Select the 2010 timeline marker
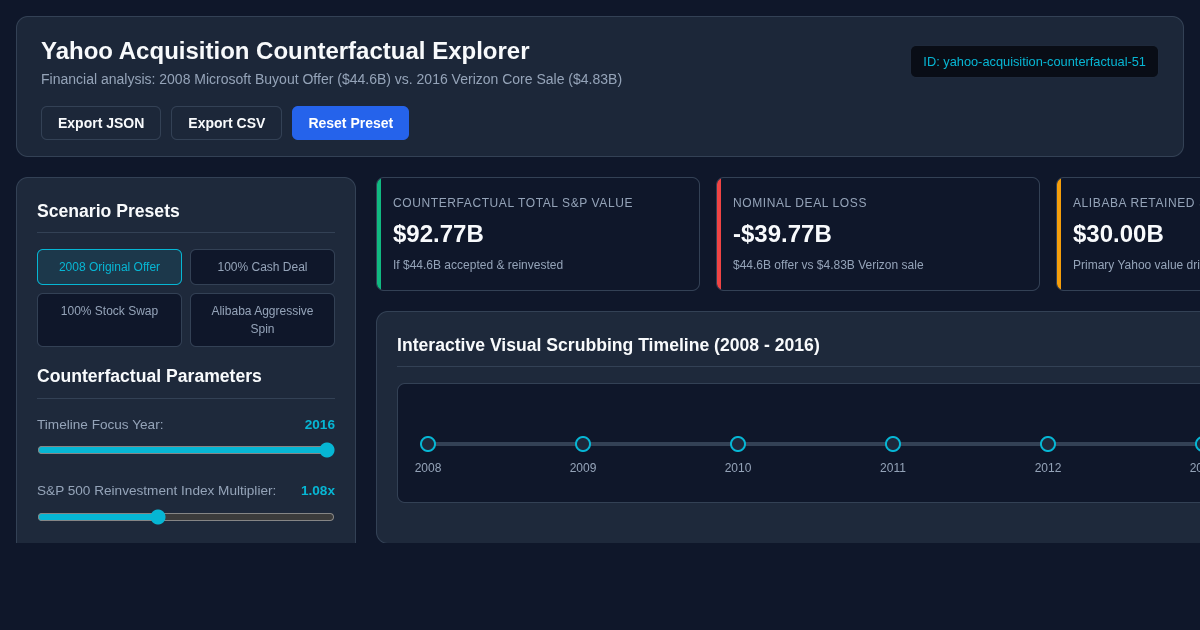Image resolution: width=1200 pixels, height=630 pixels. click(x=738, y=444)
